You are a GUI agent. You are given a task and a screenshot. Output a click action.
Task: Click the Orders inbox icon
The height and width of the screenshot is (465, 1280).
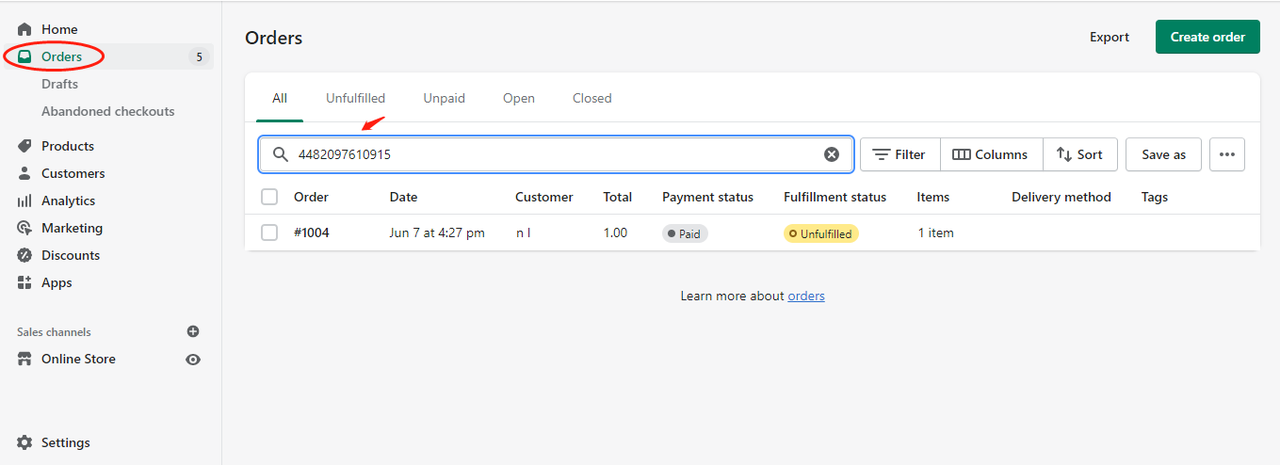25,57
